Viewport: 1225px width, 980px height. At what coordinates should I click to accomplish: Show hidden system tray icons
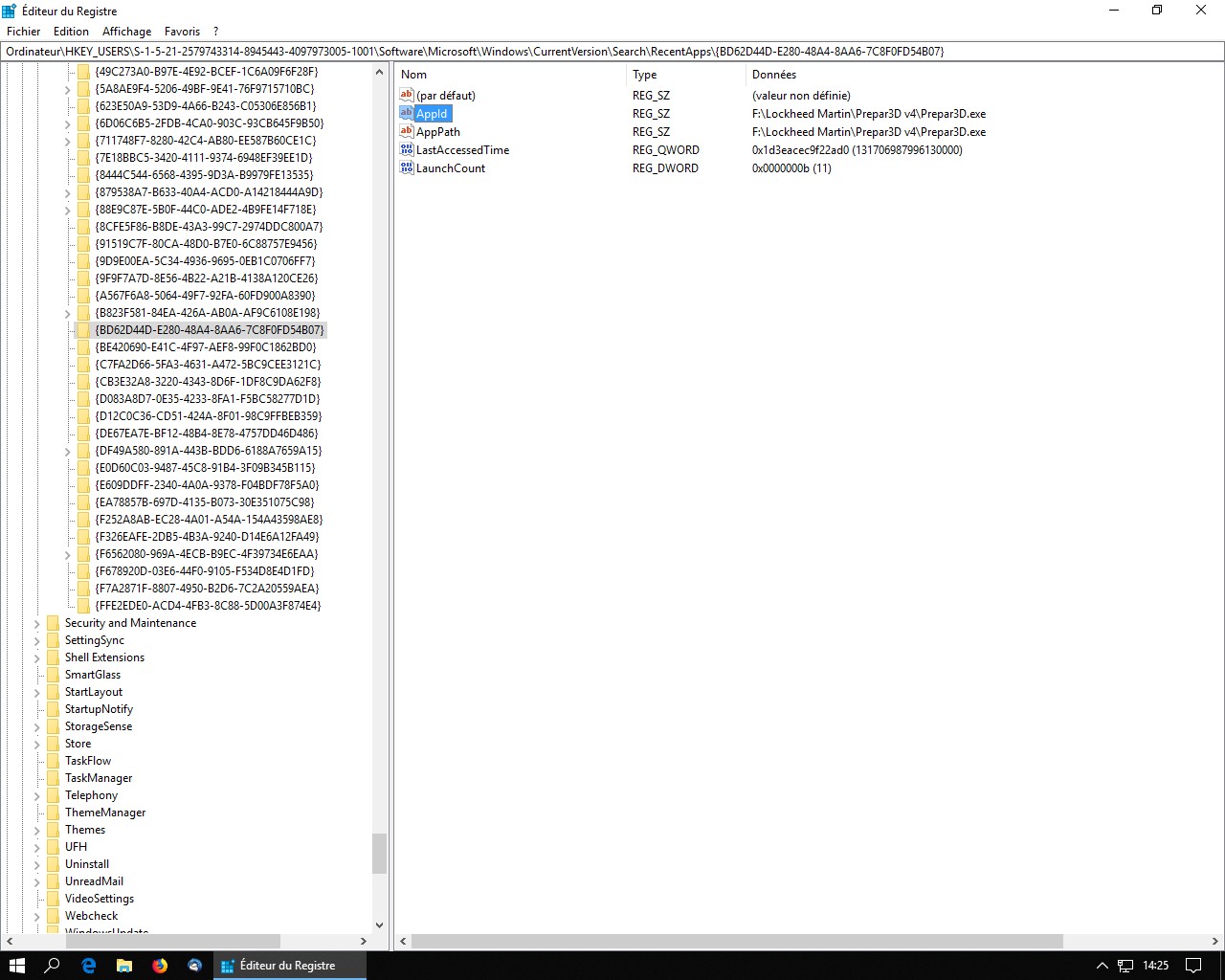(1102, 966)
